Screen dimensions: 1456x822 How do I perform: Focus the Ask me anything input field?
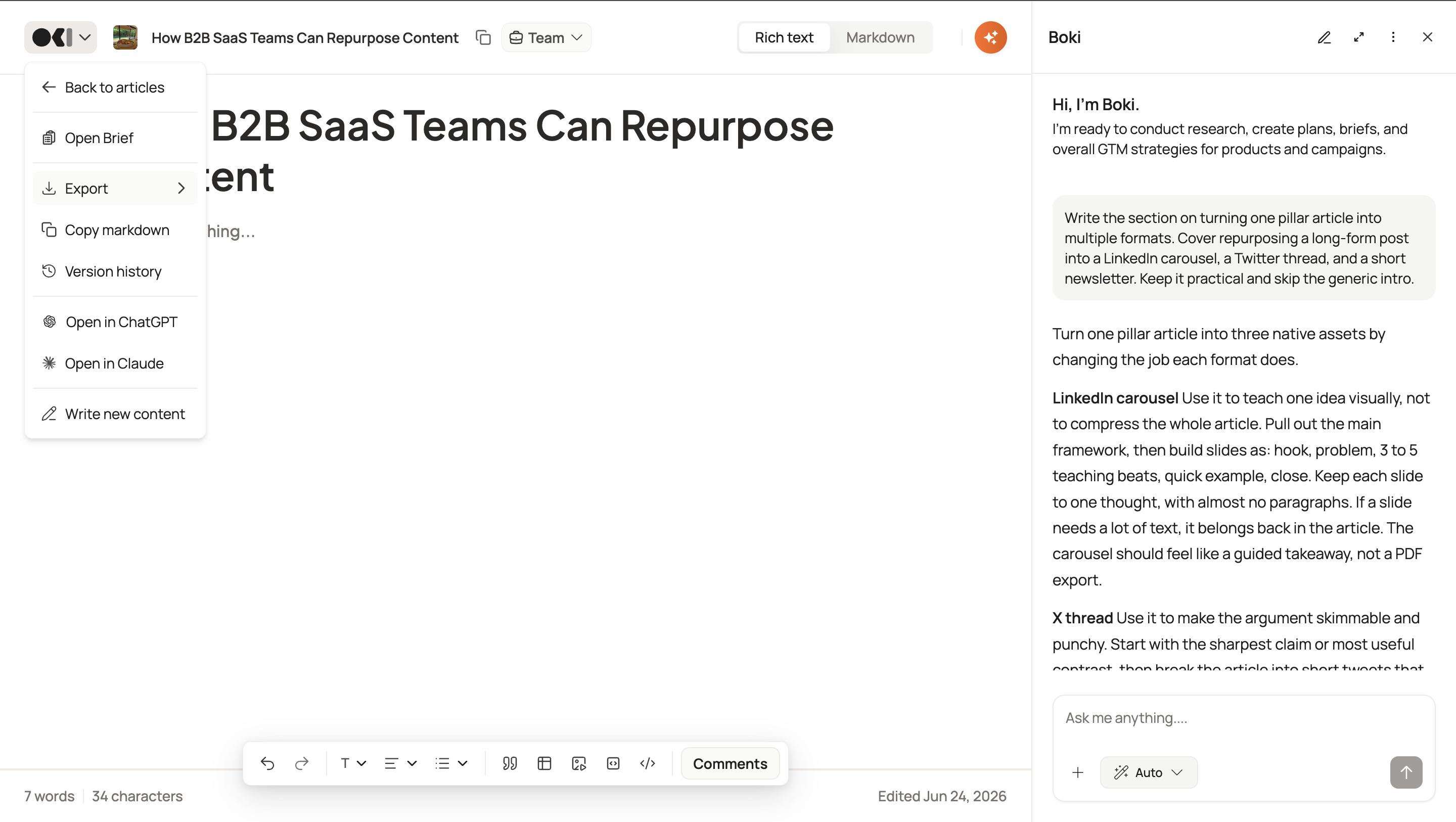tap(1244, 718)
